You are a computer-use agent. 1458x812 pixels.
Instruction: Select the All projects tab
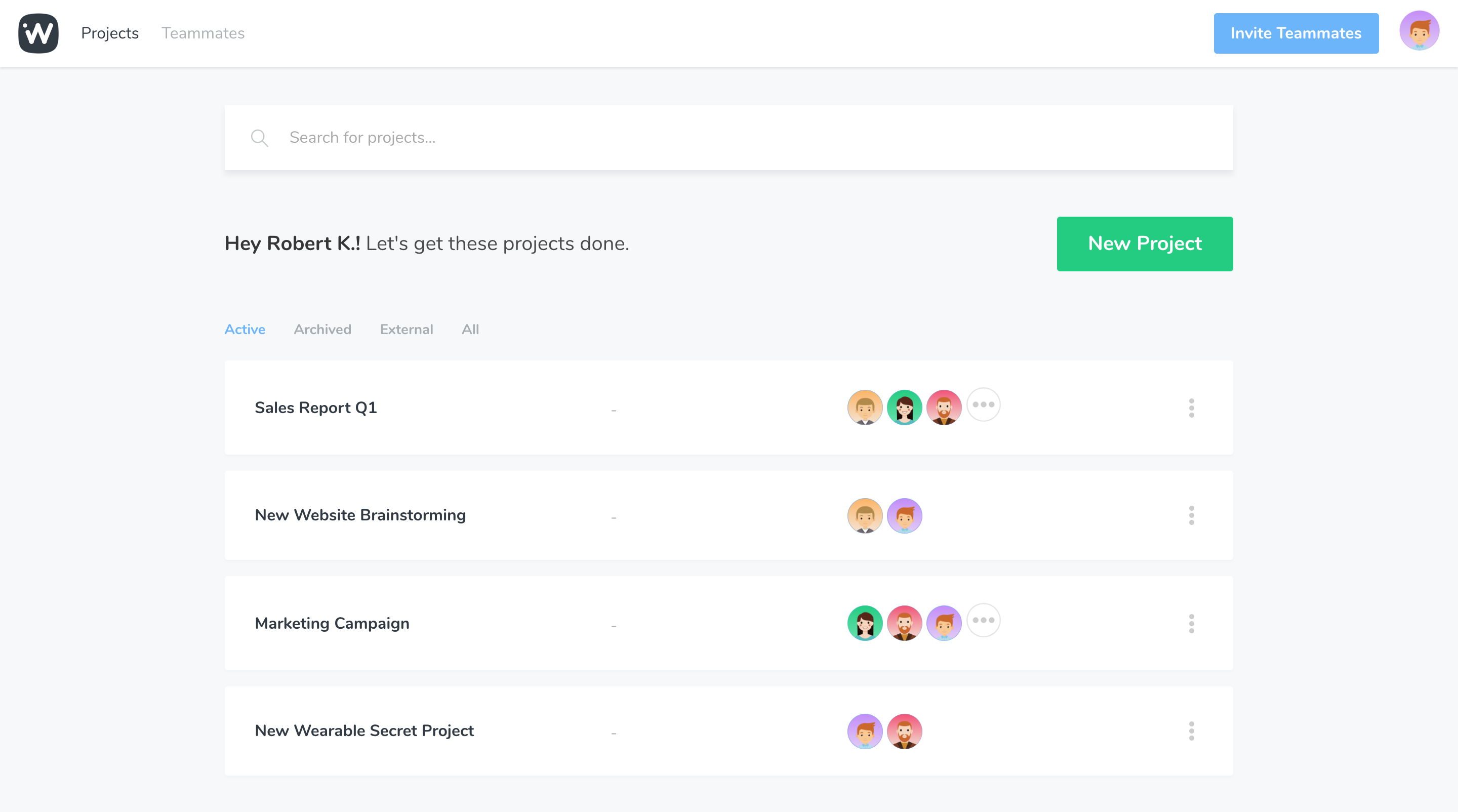pyautogui.click(x=470, y=330)
